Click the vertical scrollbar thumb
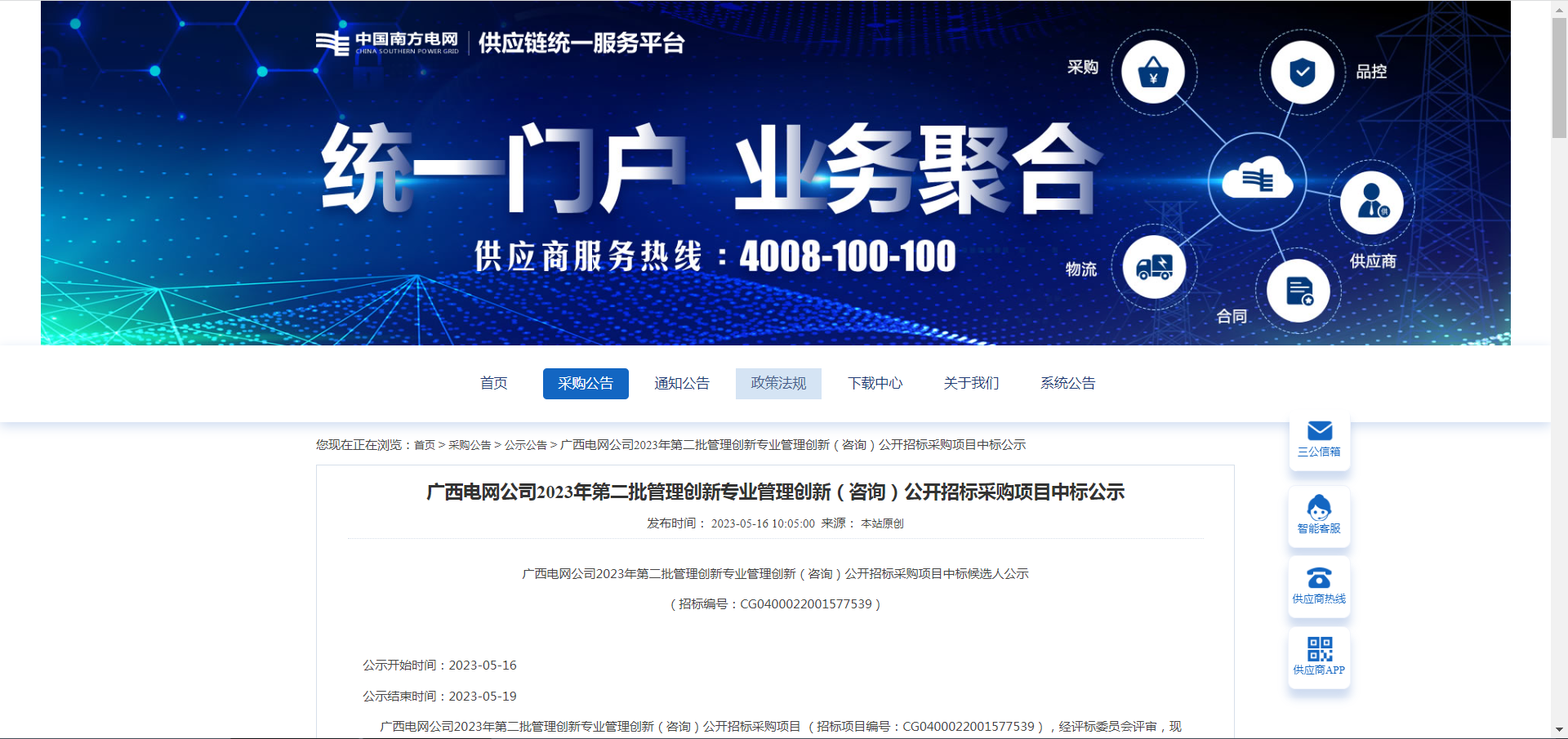This screenshot has width=1568, height=739. [1559, 78]
